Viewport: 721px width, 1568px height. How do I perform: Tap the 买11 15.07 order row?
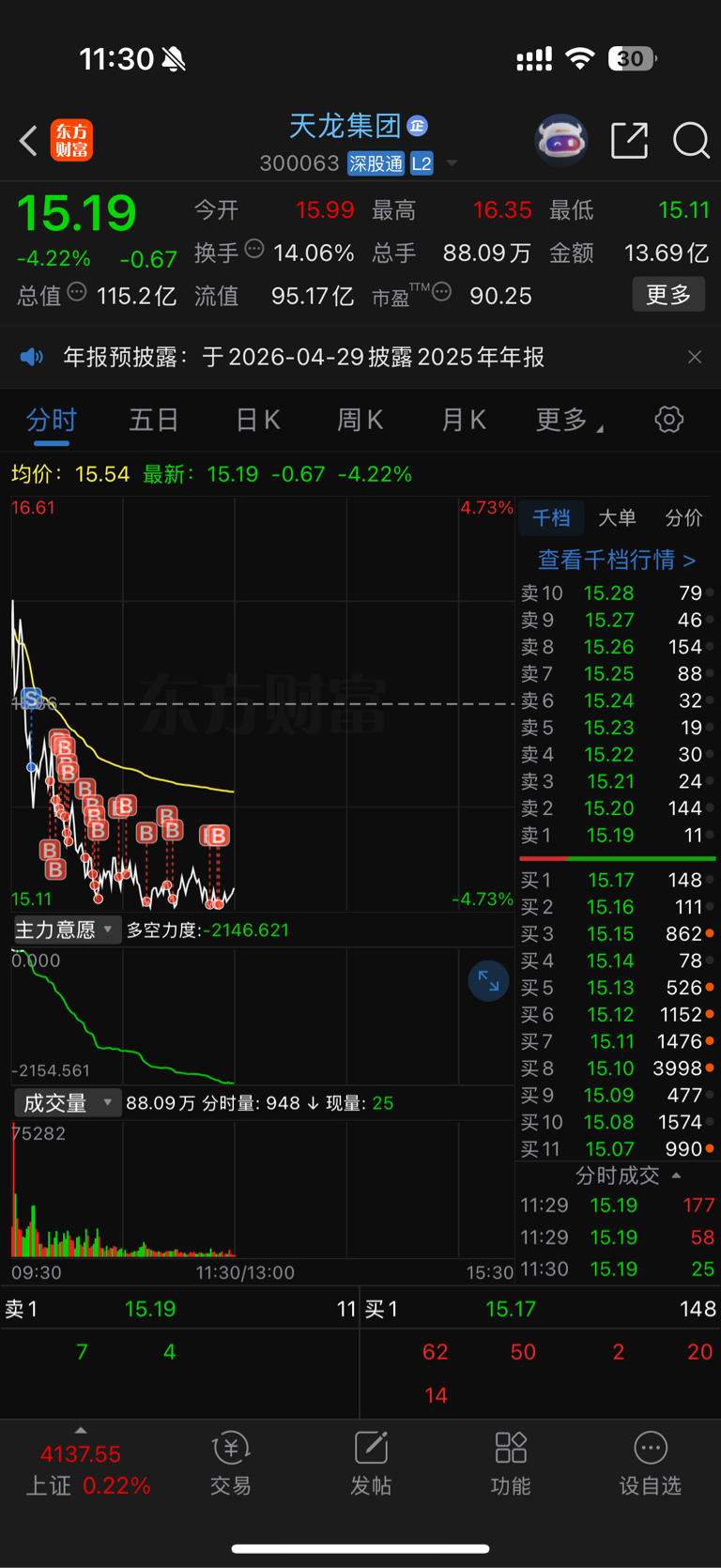tap(617, 1149)
